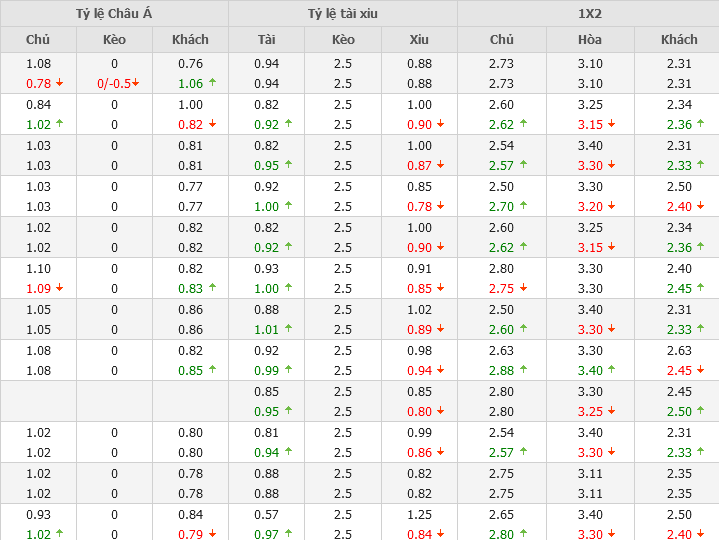Click the 1.25 odds value
This screenshot has height=540, width=719.
419,514
